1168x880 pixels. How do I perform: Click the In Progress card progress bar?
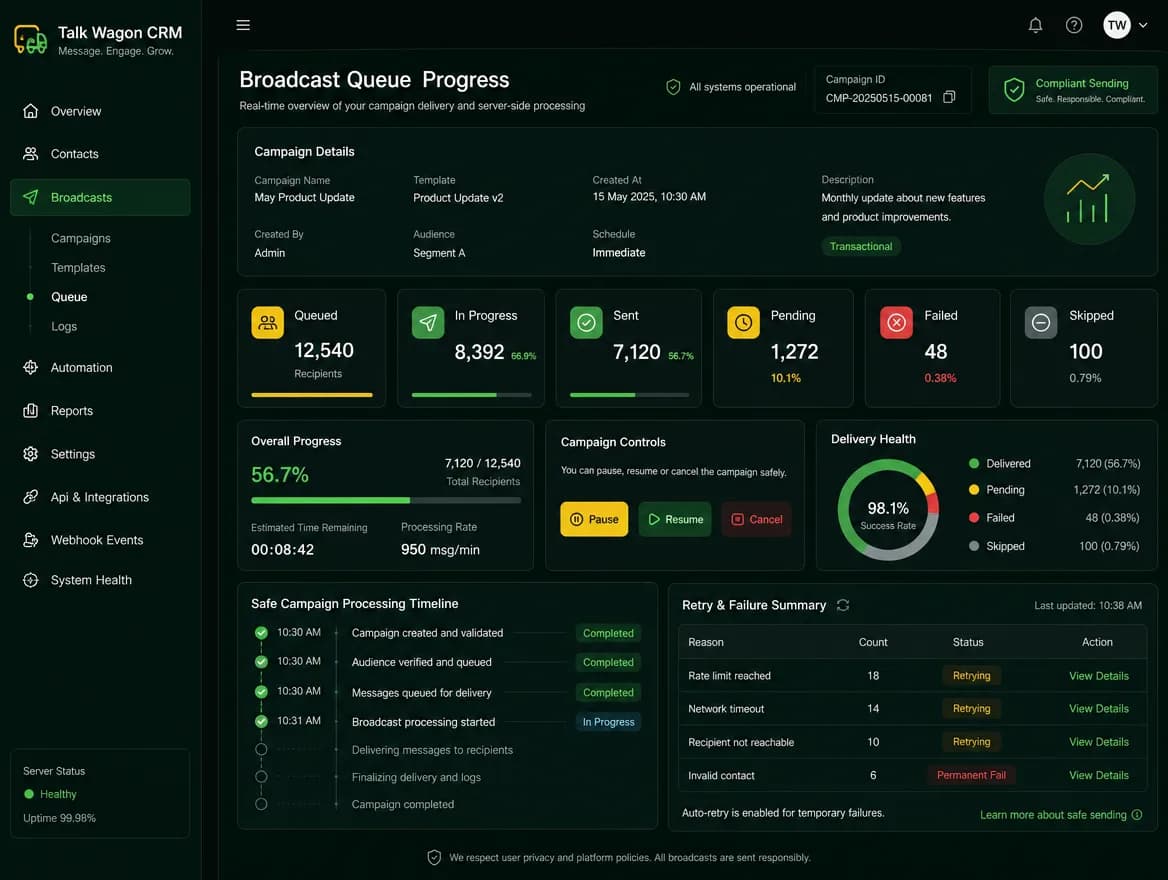[472, 395]
